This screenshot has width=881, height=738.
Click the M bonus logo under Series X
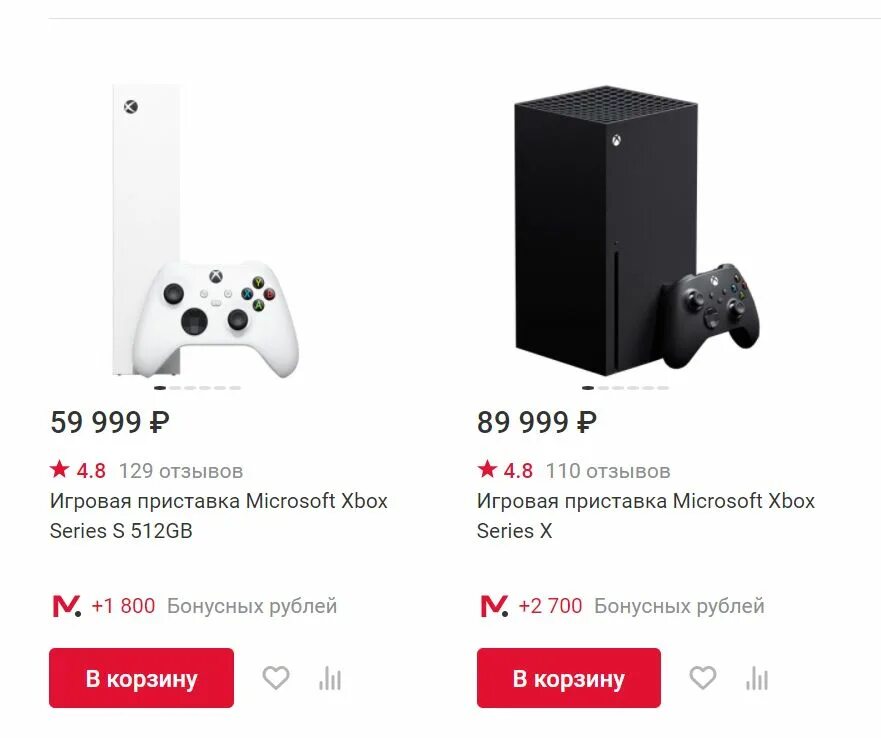click(x=493, y=606)
